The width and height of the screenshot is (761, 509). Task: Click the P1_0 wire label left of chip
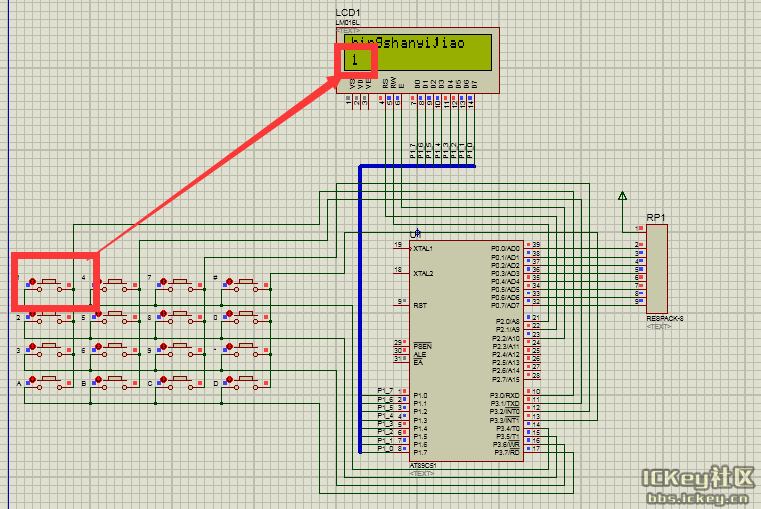point(385,448)
